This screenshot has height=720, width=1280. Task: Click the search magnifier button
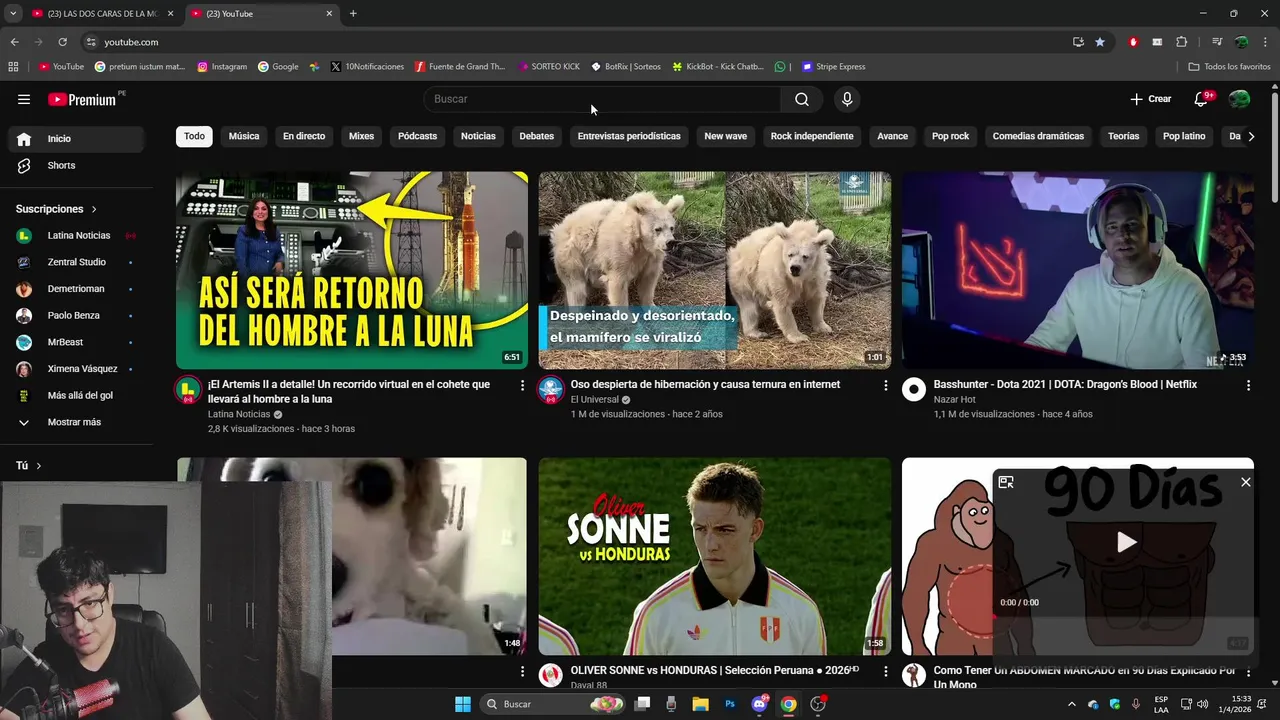(x=802, y=99)
